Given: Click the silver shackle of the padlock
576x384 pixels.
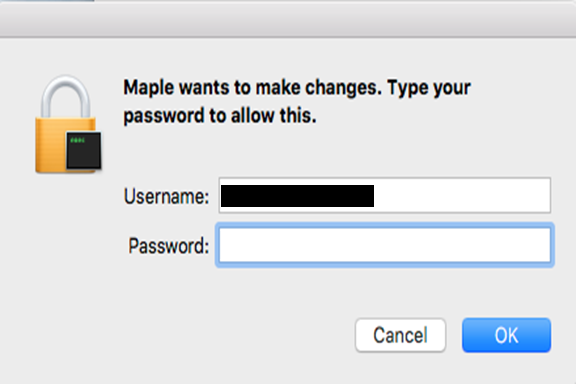Looking at the screenshot, I should pos(65,96).
